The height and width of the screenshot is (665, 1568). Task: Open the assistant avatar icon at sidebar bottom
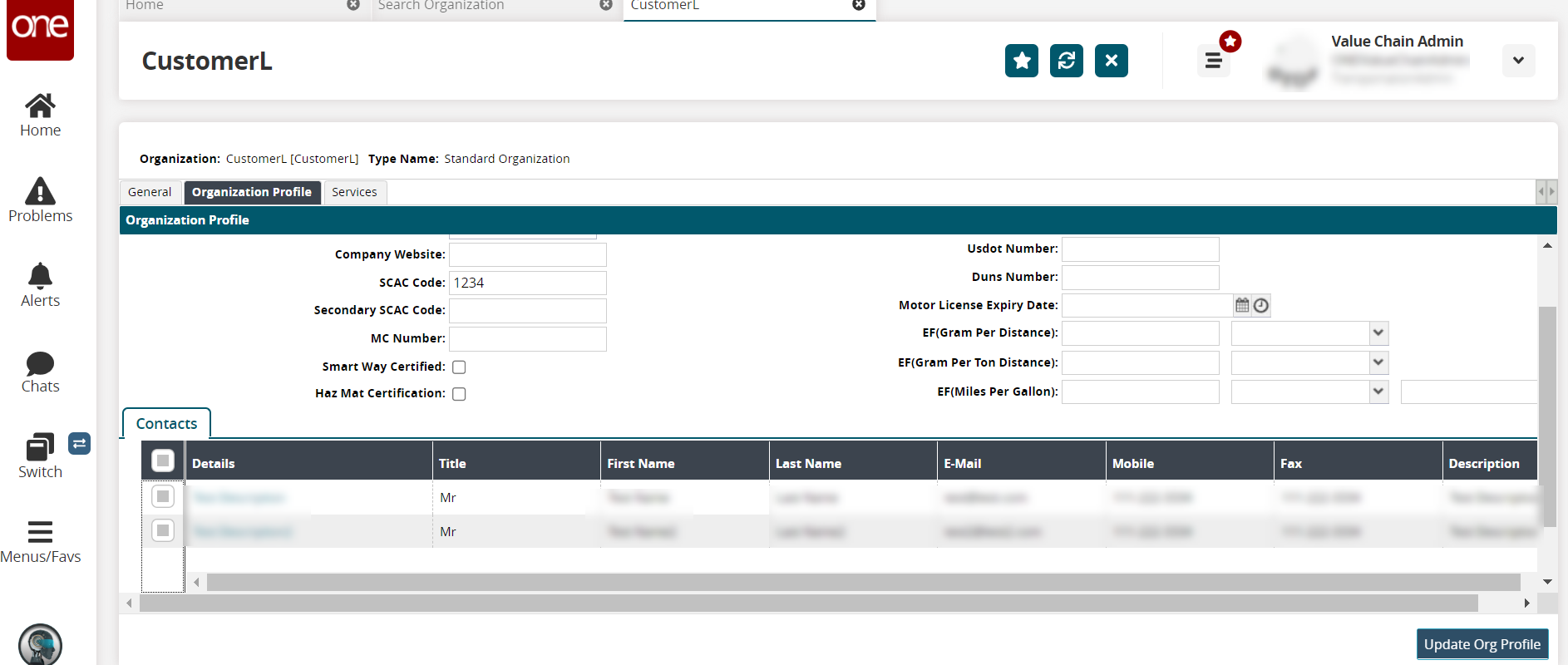[40, 644]
